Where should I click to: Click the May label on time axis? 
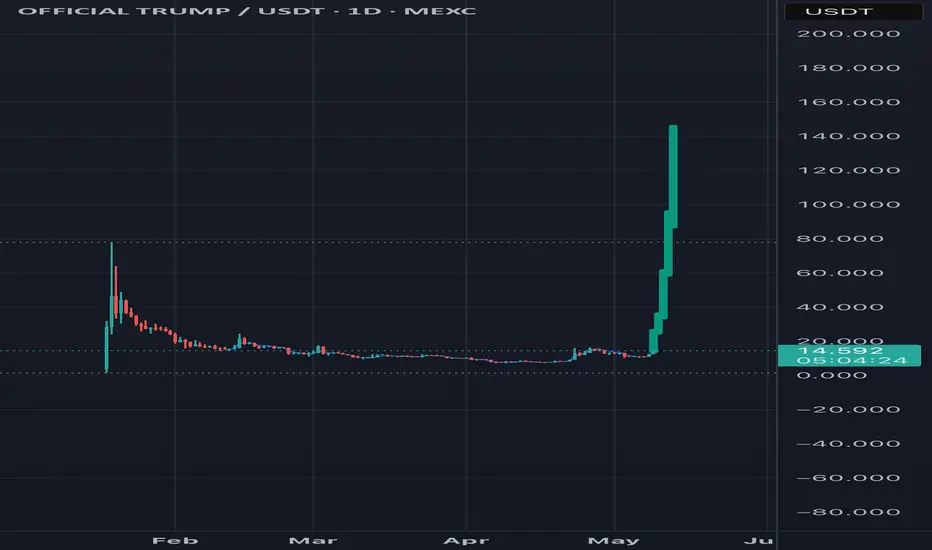coord(613,540)
